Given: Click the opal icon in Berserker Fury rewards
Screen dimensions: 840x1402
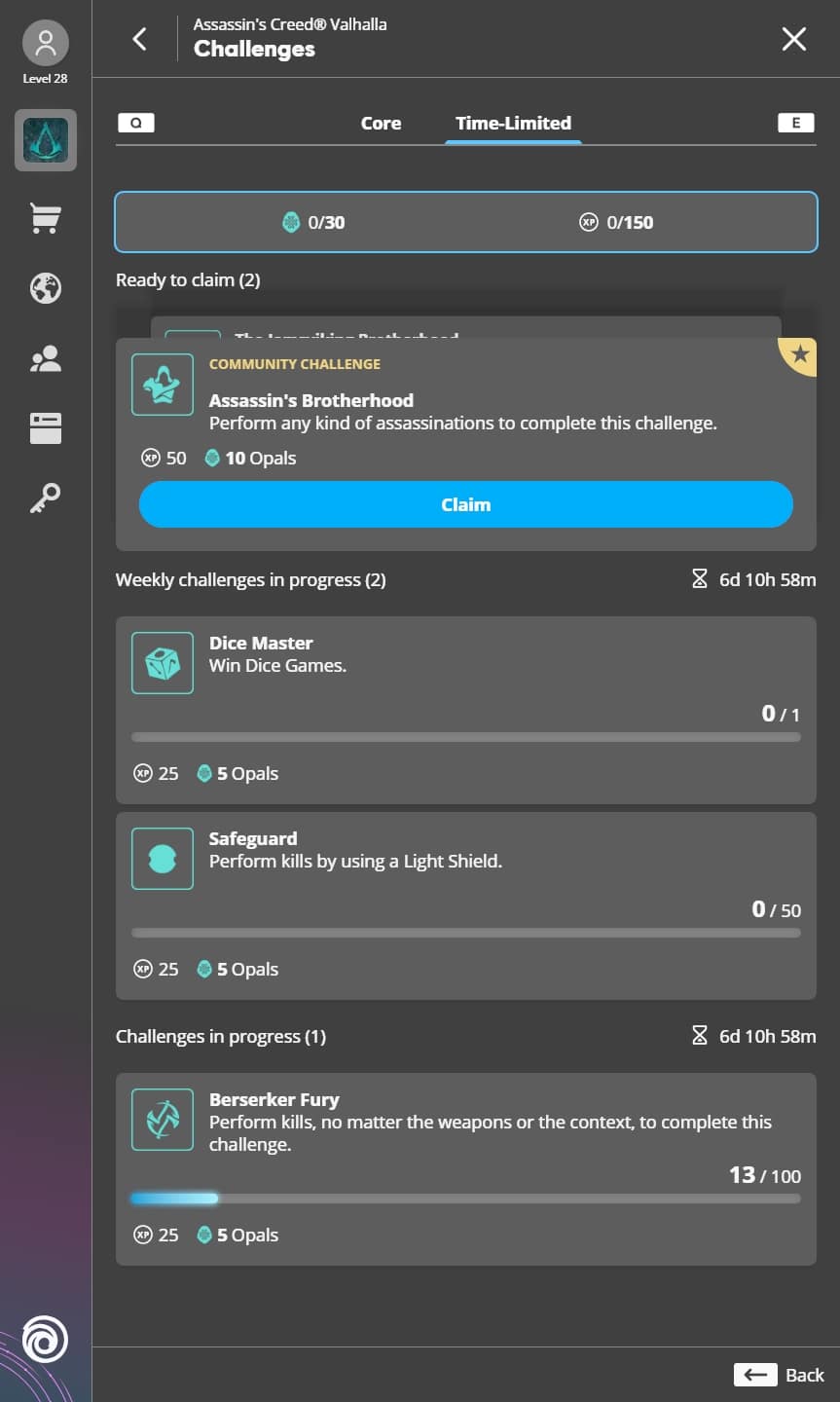Looking at the screenshot, I should pyautogui.click(x=204, y=1235).
